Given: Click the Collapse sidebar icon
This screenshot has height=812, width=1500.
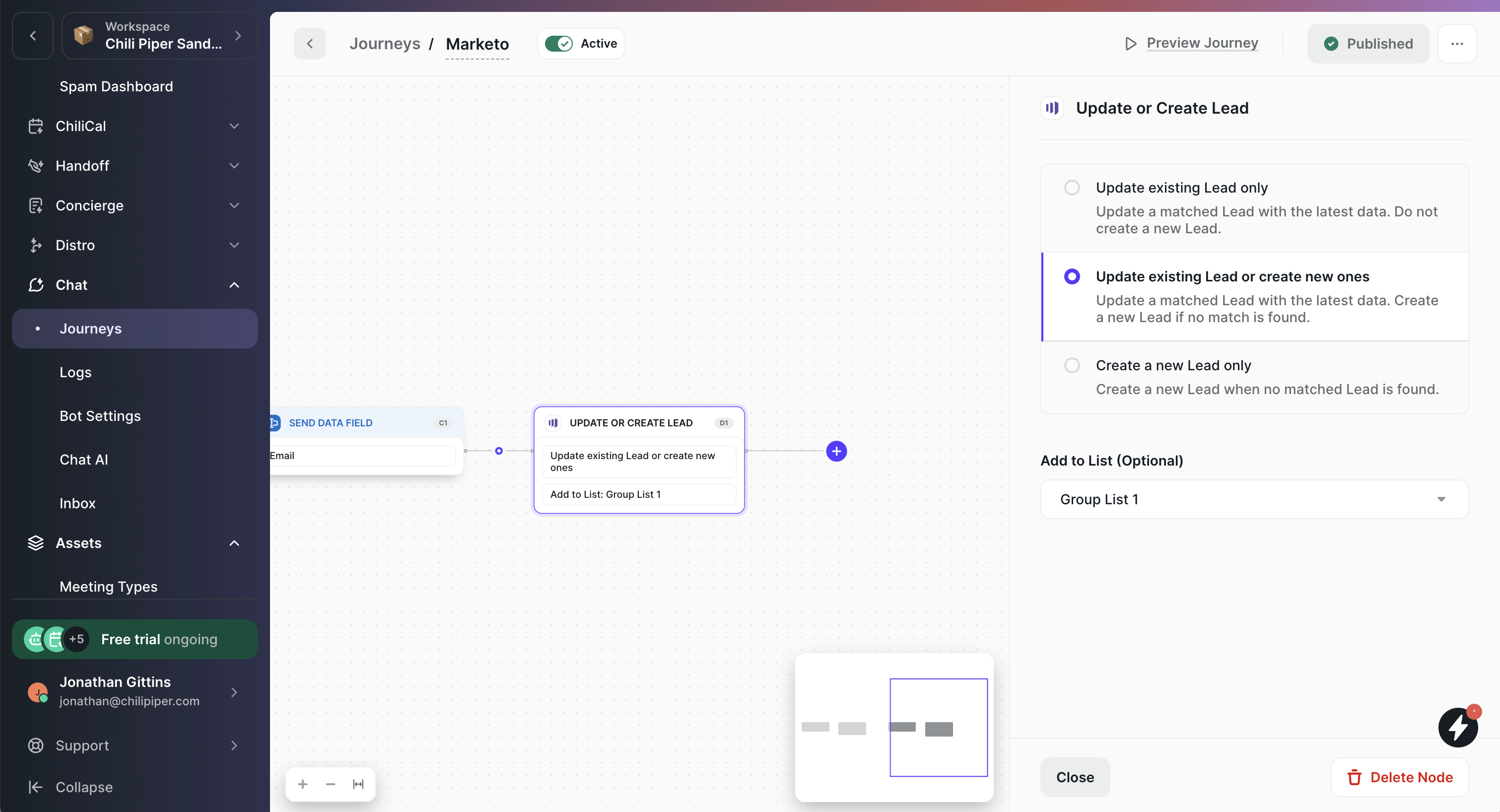Looking at the screenshot, I should pos(36,787).
